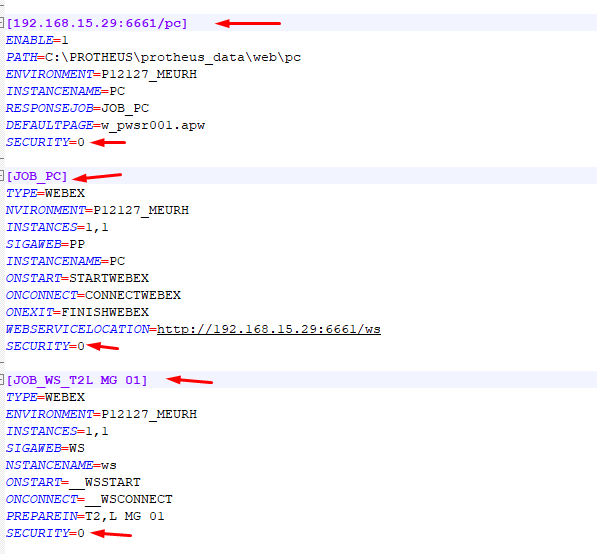Click the ONSTART=__WSSTART line
The height and width of the screenshot is (554, 597).
click(73, 482)
